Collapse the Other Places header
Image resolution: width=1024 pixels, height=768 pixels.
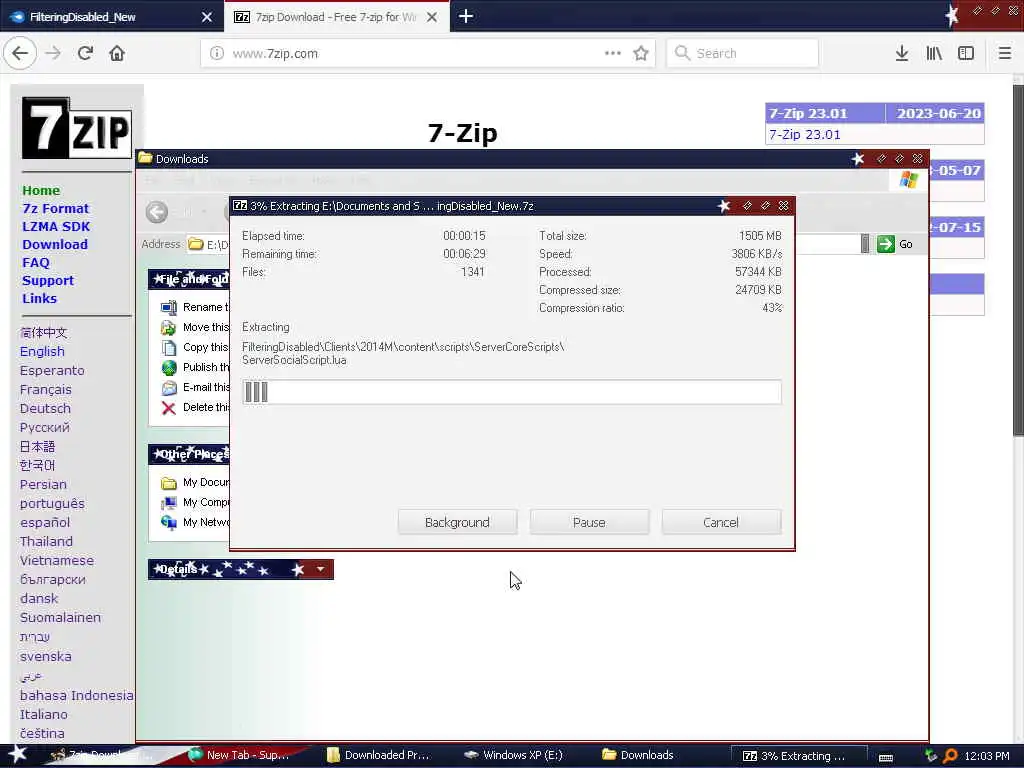click(189, 453)
